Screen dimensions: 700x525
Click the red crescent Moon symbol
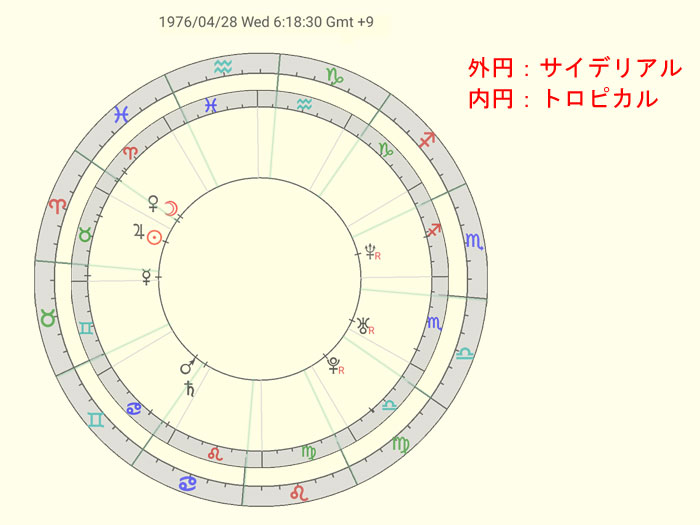pyautogui.click(x=172, y=208)
